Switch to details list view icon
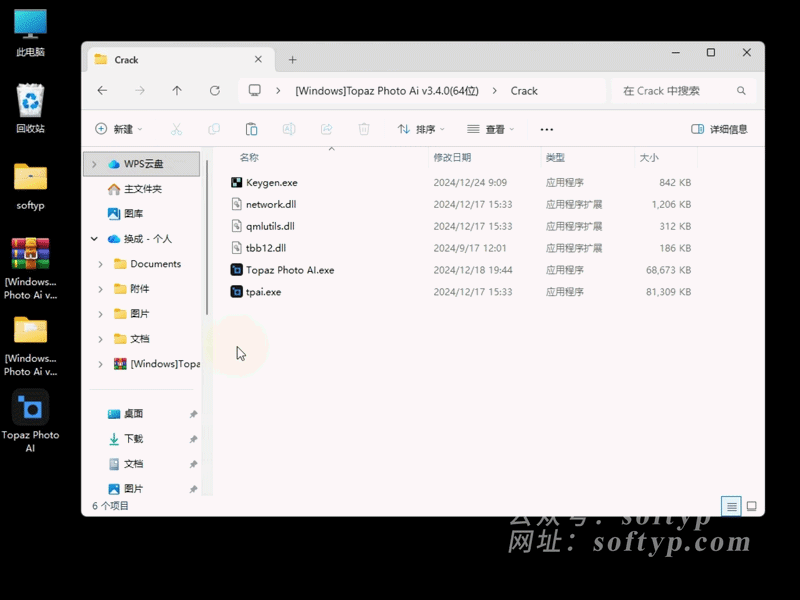Screen dimensions: 800x600 [x=731, y=506]
